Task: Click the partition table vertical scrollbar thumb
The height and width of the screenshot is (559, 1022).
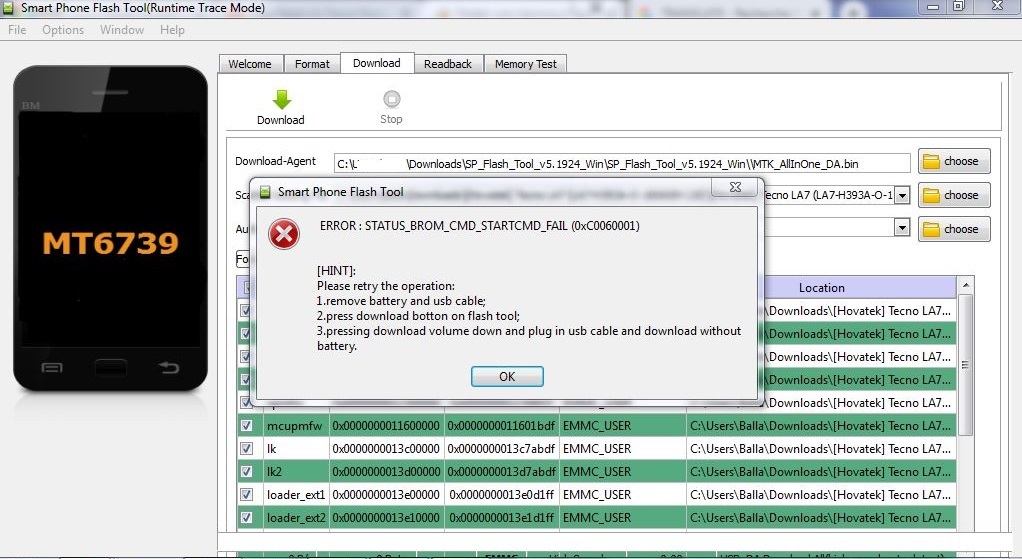Action: tap(966, 365)
